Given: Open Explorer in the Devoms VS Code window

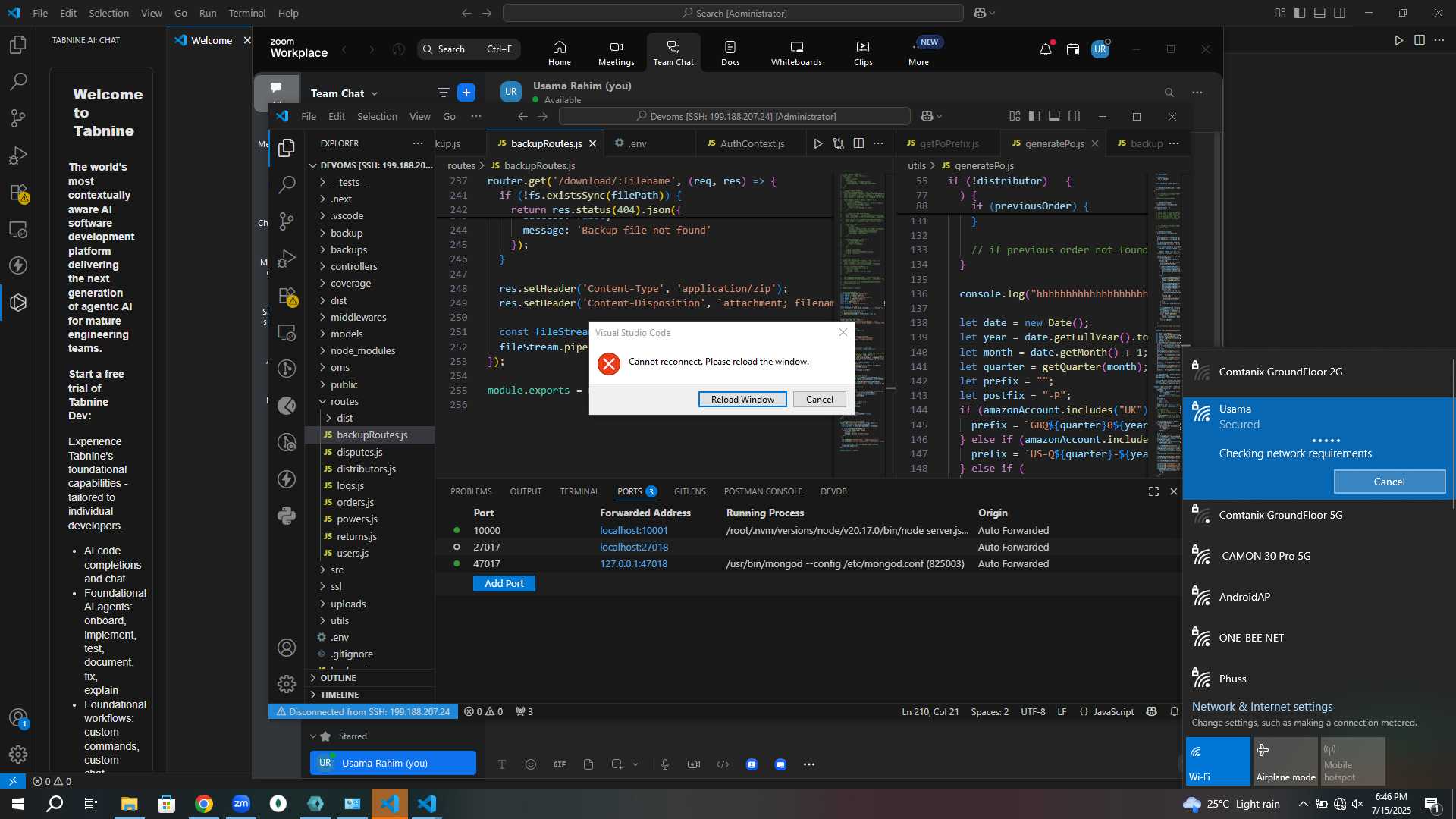Looking at the screenshot, I should point(287,148).
